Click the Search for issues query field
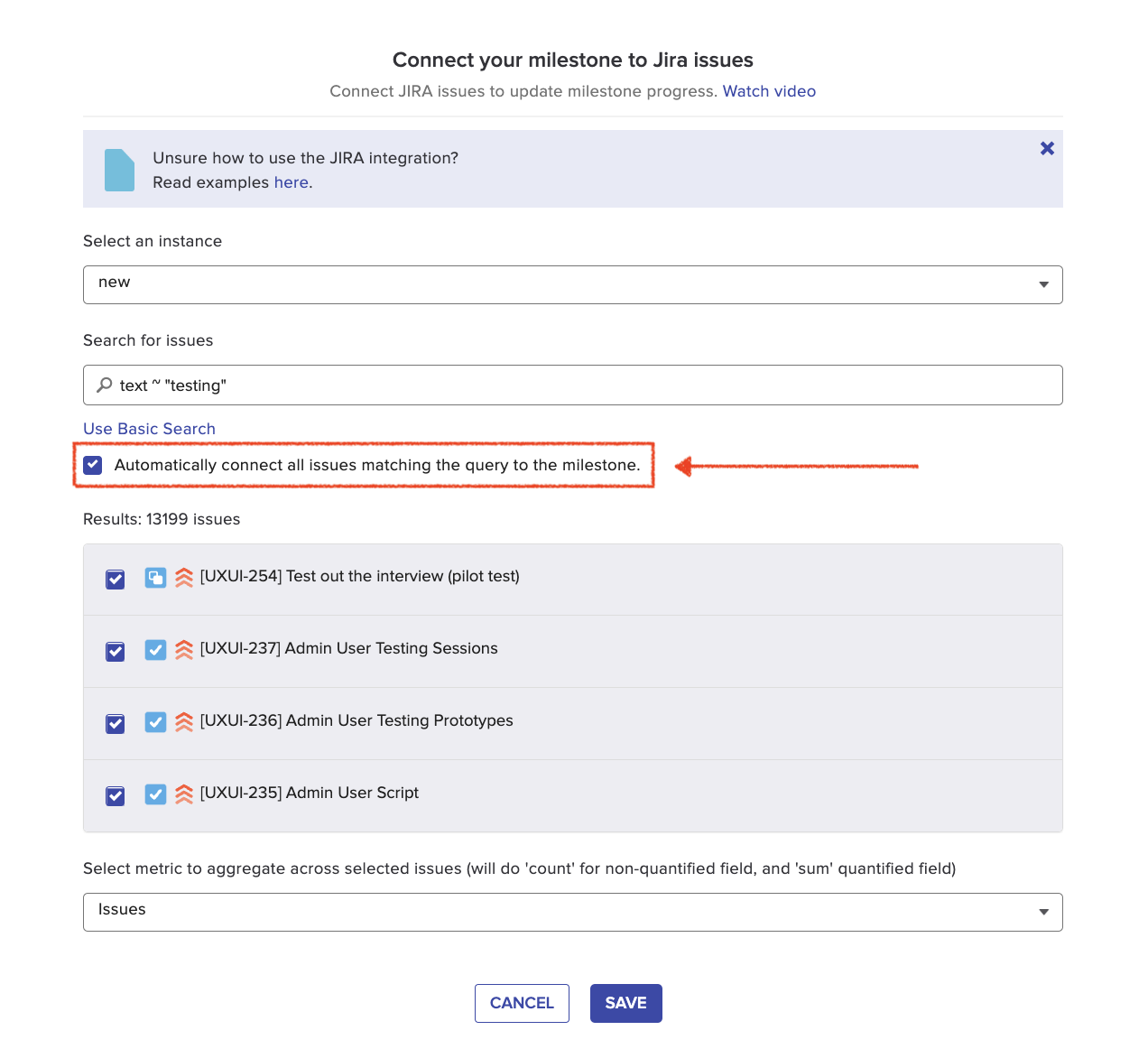1148x1049 pixels. click(573, 385)
